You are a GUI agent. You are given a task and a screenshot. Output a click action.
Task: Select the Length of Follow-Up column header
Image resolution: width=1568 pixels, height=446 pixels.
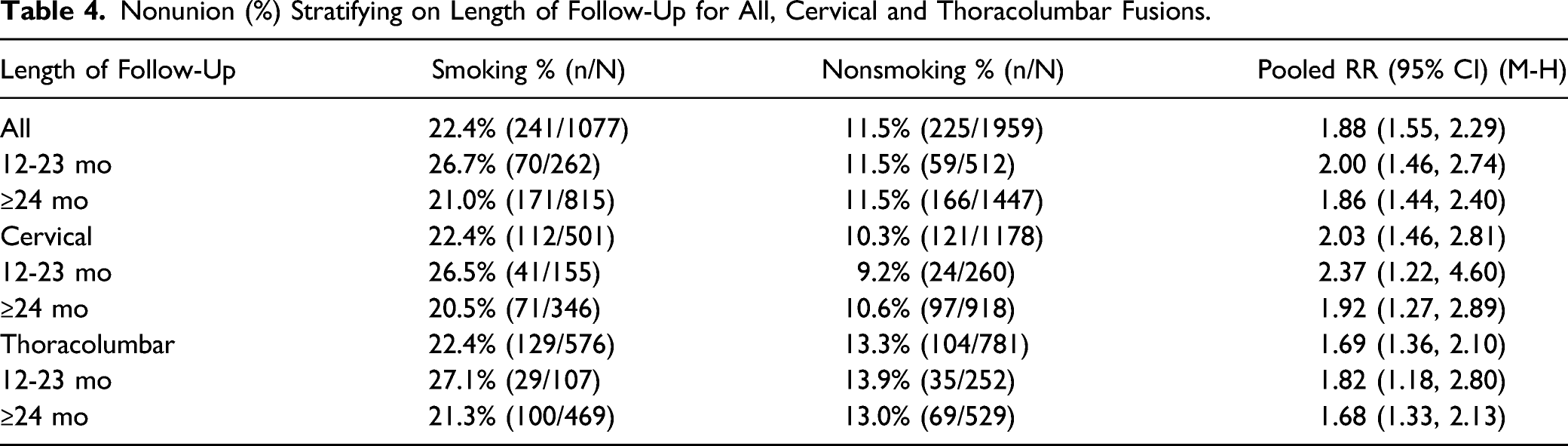(118, 70)
